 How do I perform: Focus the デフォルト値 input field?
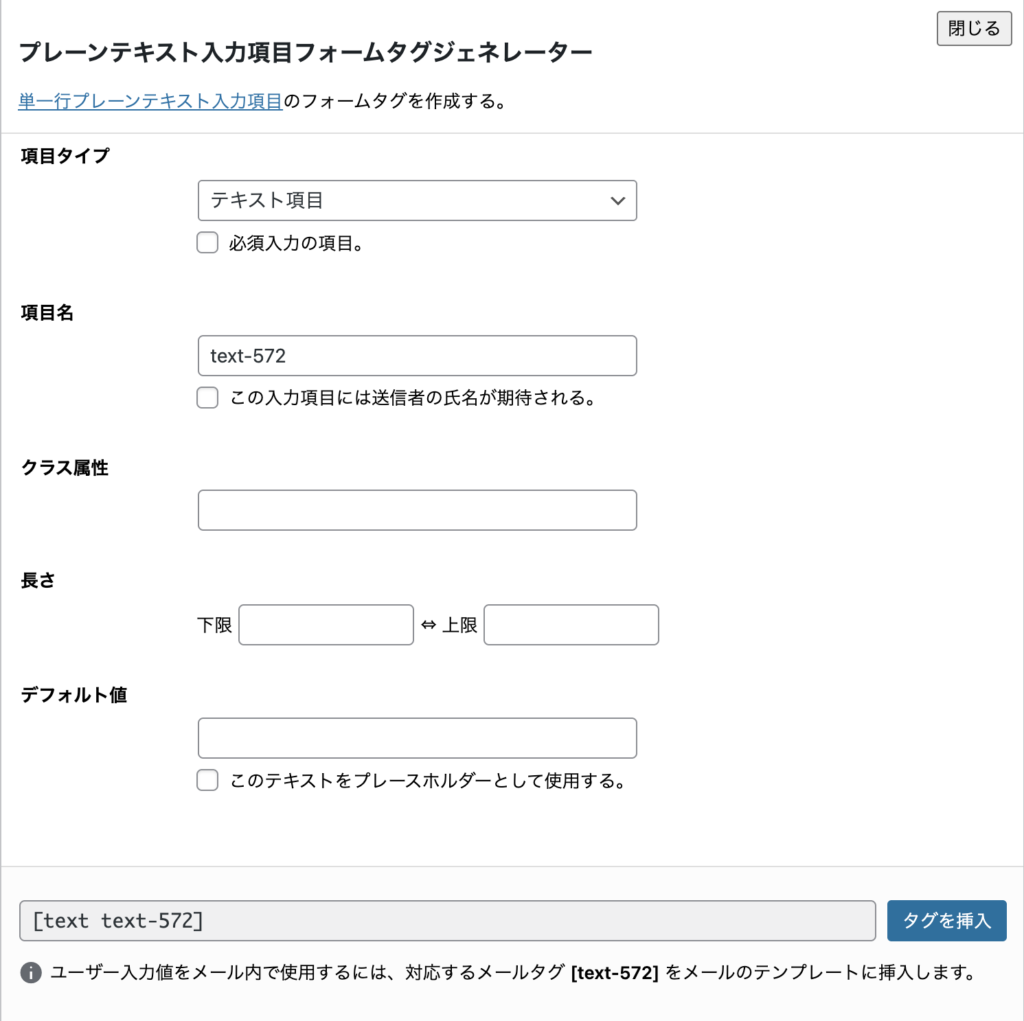(417, 738)
